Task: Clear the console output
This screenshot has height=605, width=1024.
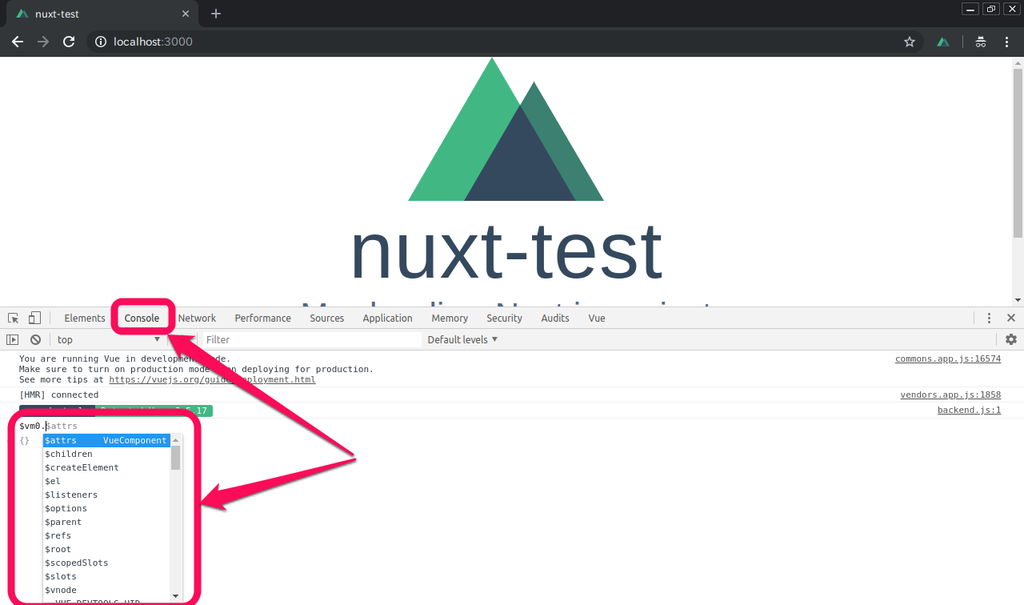Action: (x=35, y=340)
